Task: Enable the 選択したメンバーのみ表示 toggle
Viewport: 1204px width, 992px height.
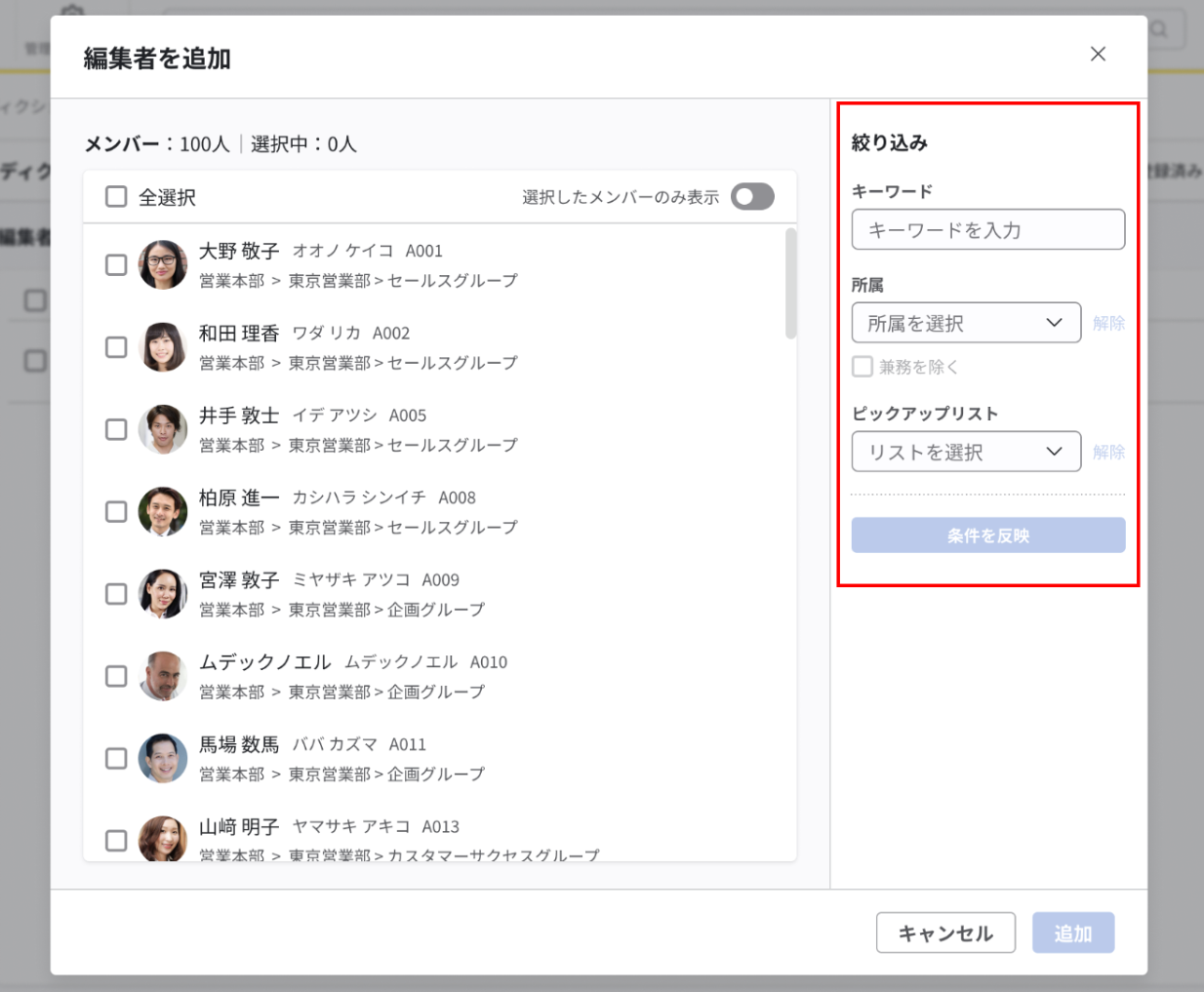Action: pos(752,196)
